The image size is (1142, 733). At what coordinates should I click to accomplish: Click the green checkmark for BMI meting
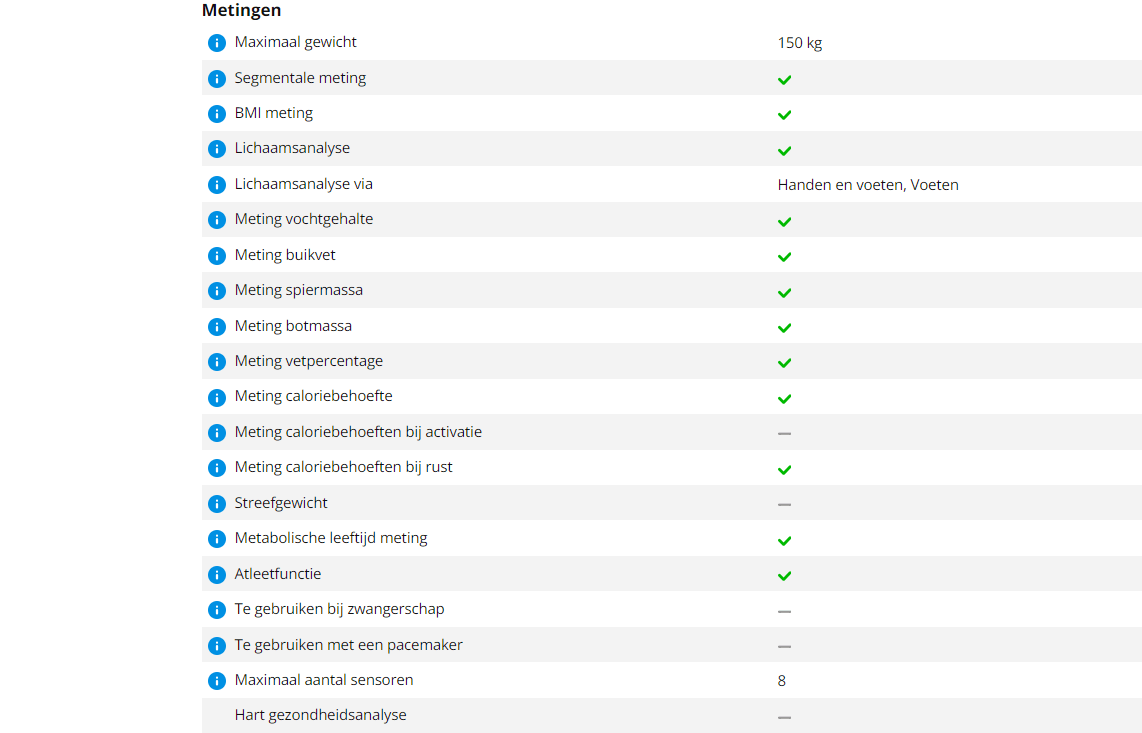click(785, 115)
